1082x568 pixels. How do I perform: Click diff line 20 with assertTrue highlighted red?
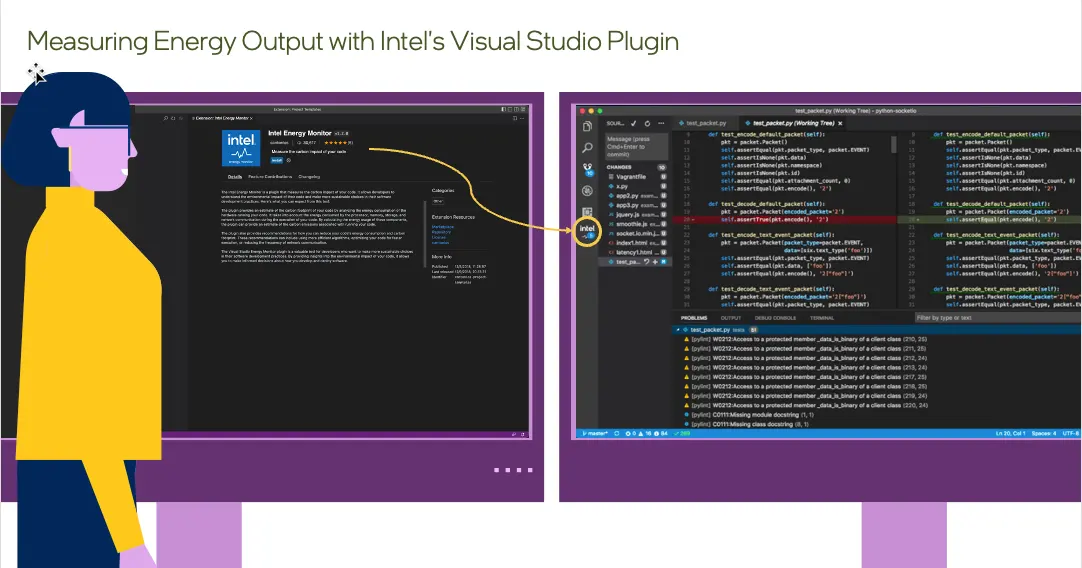pos(783,219)
